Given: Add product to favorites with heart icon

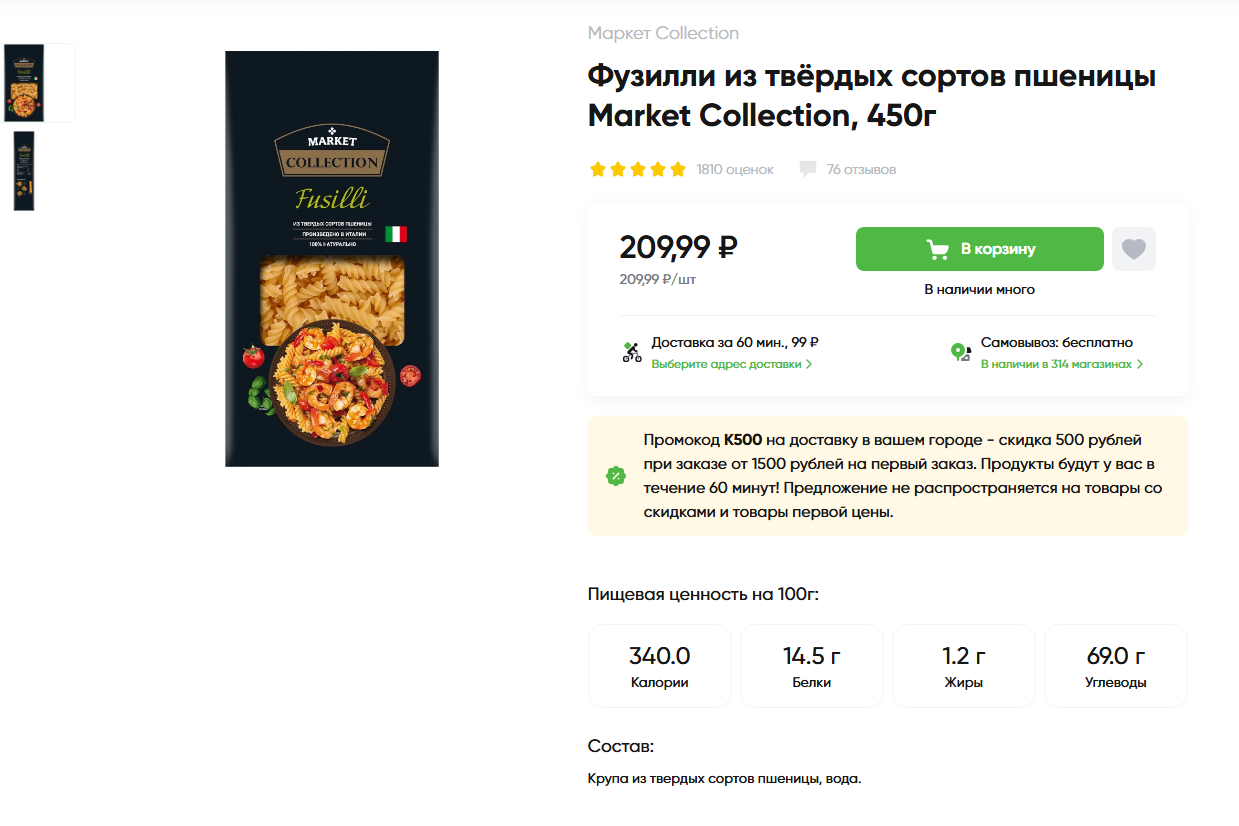Looking at the screenshot, I should [1133, 249].
